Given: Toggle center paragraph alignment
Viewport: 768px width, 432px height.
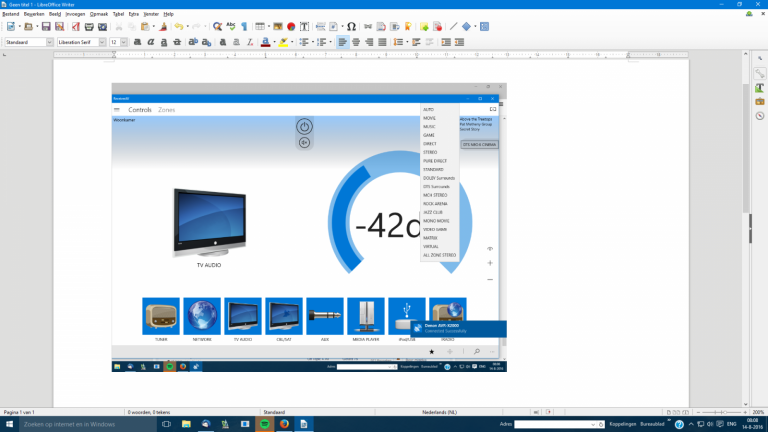Looking at the screenshot, I should click(355, 42).
